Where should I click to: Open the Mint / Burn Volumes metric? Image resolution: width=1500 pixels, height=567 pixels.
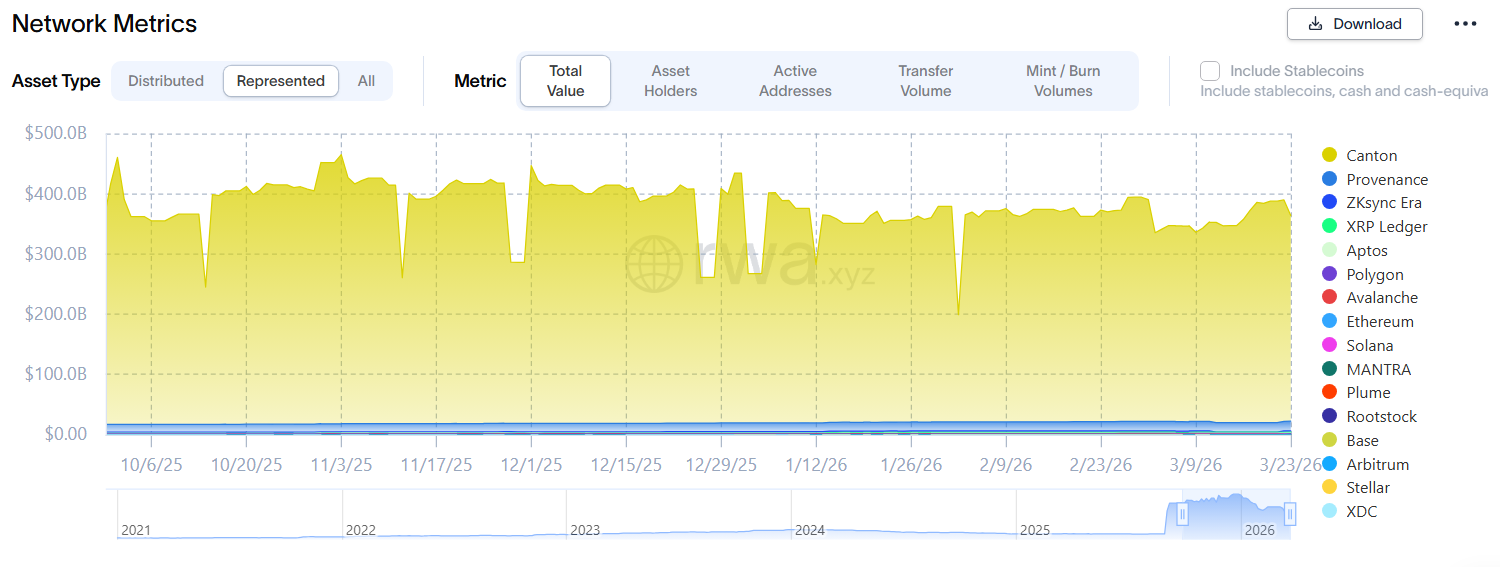point(1062,81)
